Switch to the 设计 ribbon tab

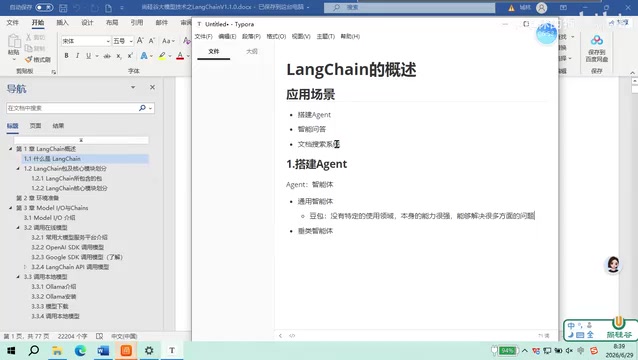coord(87,22)
